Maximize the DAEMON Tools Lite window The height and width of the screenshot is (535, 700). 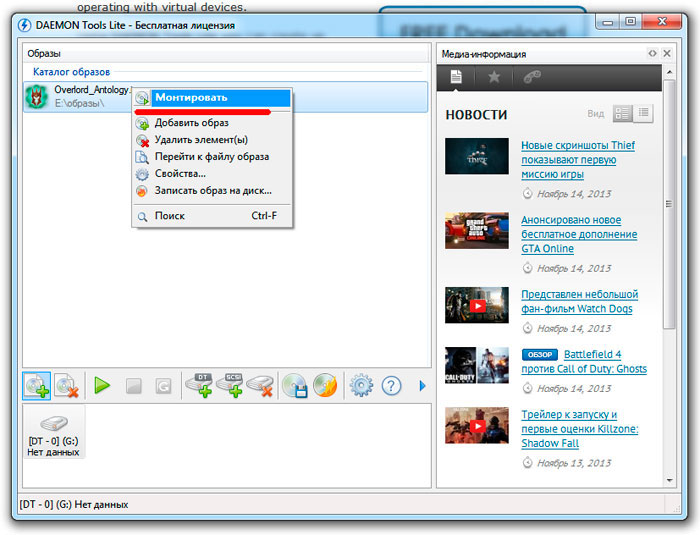tap(630, 22)
